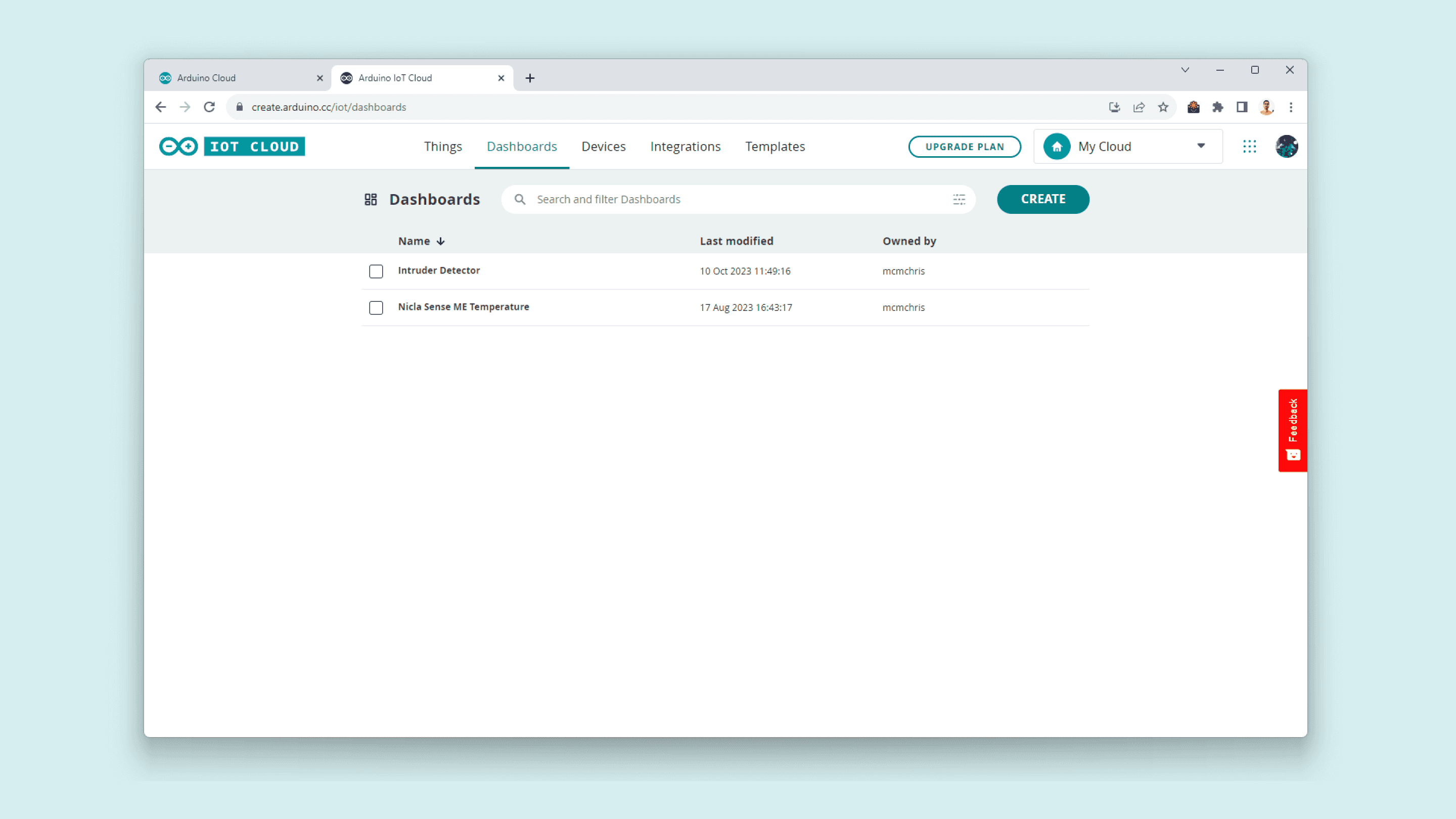Click the share this page icon
1456x819 pixels.
(x=1139, y=107)
